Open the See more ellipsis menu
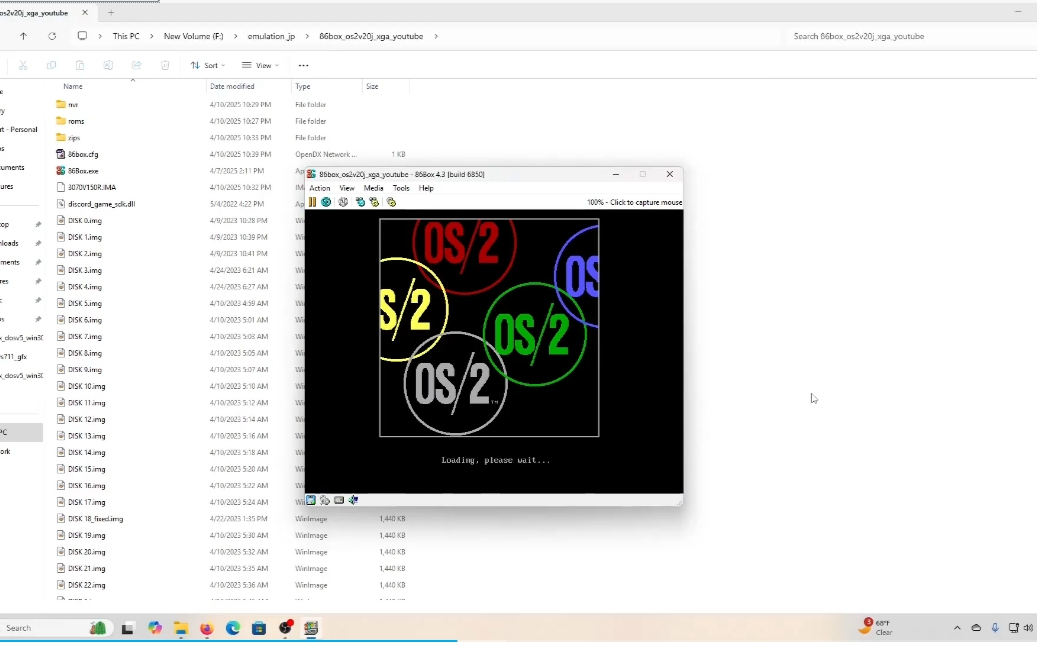The width and height of the screenshot is (1037, 648). point(304,65)
